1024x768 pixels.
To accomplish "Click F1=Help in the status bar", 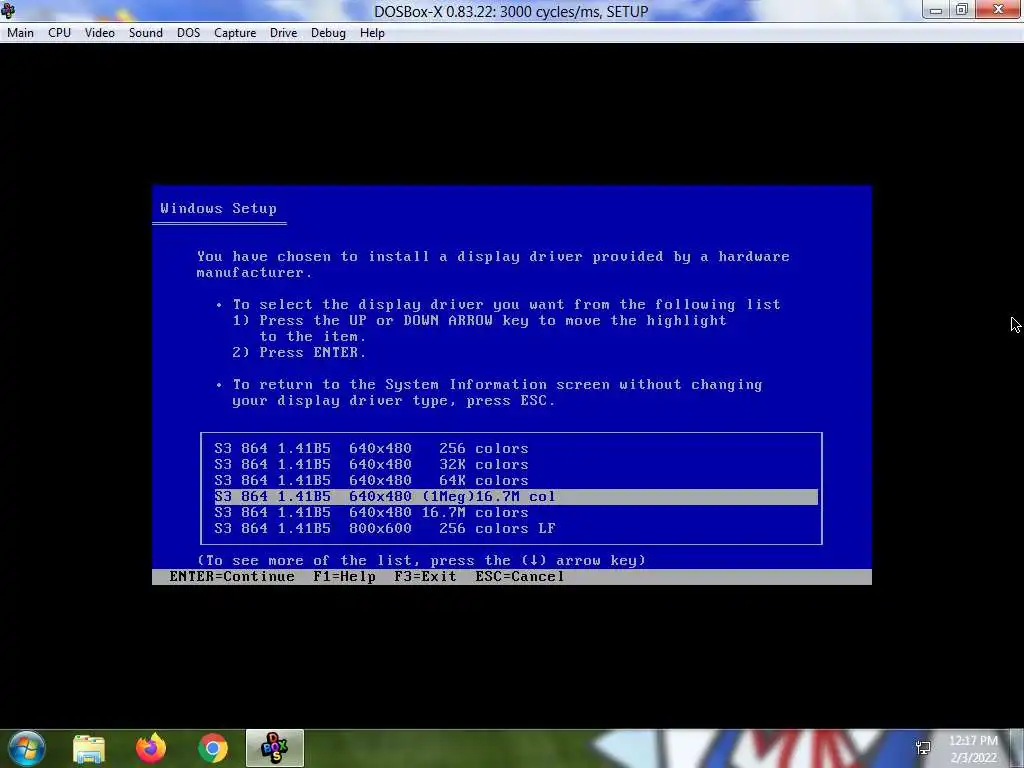I will point(344,577).
